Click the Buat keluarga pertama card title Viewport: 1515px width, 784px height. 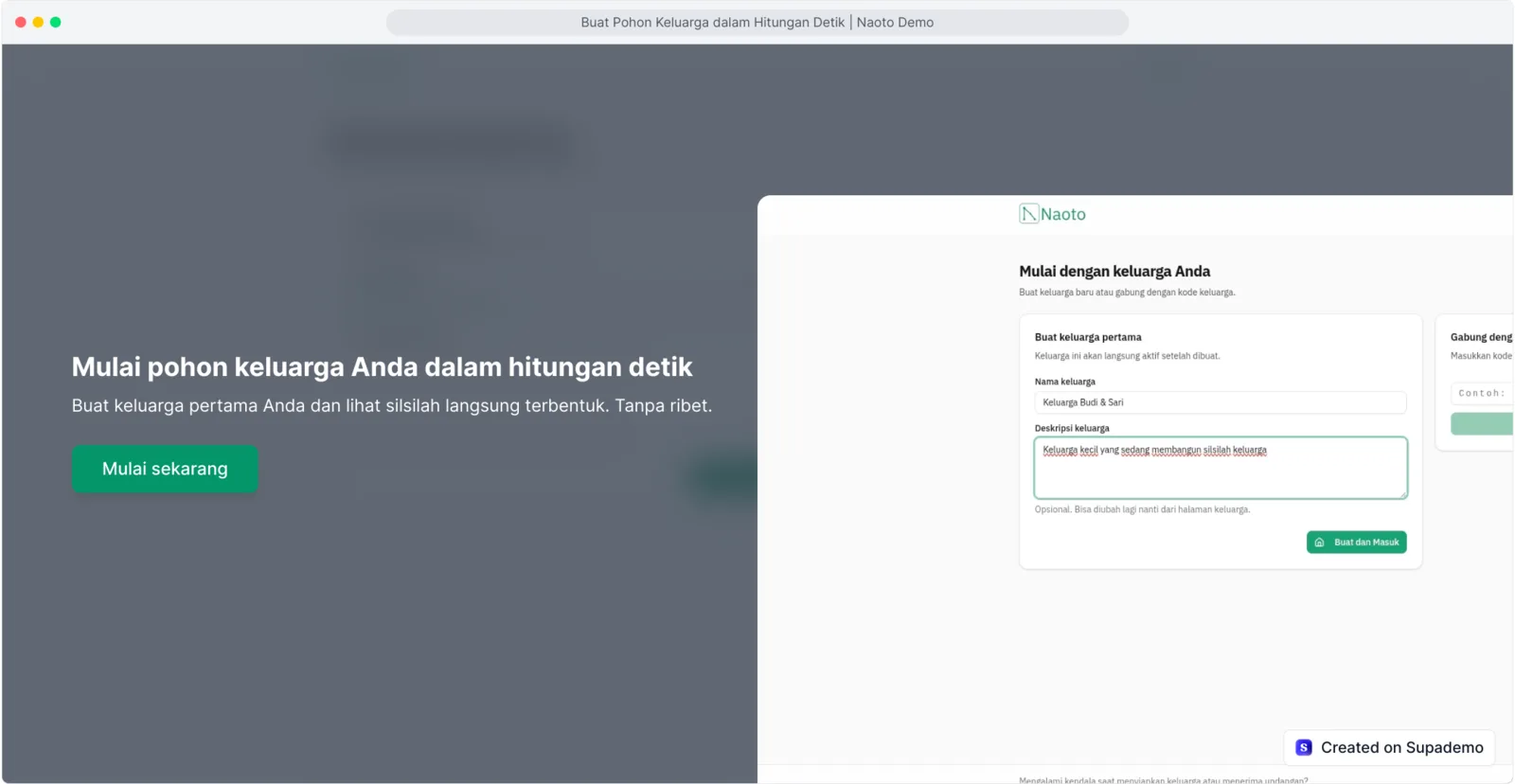pos(1088,337)
